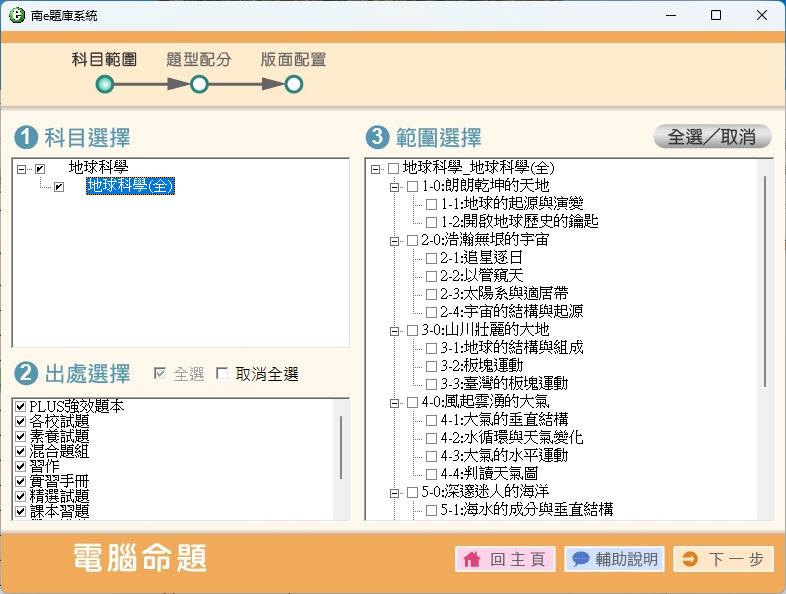Collapse the 地球科學 subject tree node
The image size is (786, 594).
point(21,169)
